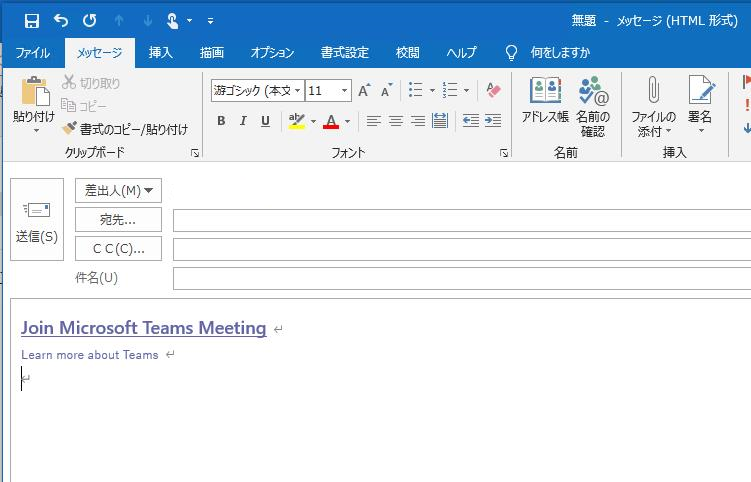Open the 差出人(M) dropdown
This screenshot has width=751, height=482.
coord(118,191)
